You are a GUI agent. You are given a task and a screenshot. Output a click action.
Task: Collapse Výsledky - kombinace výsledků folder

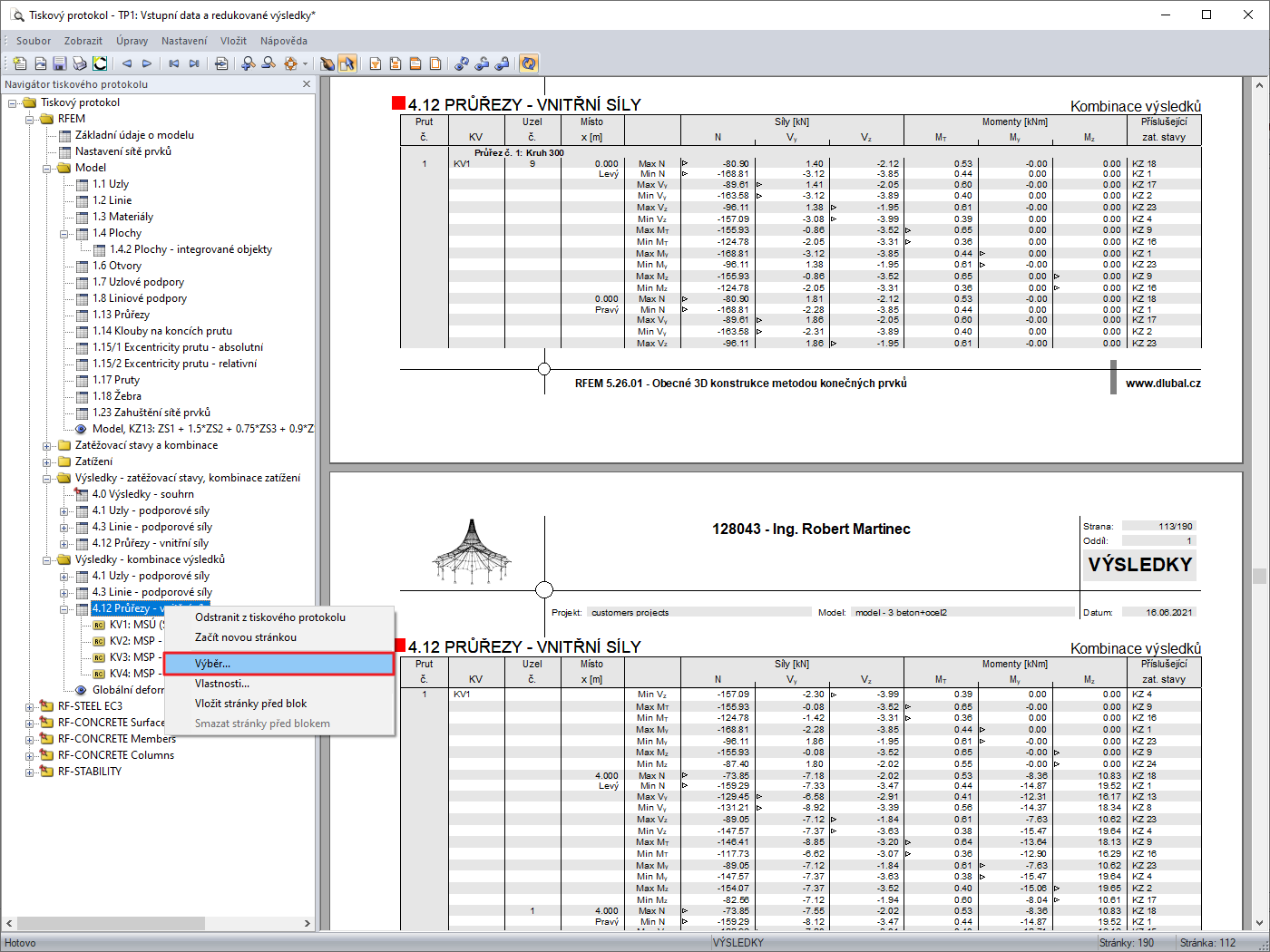(47, 559)
